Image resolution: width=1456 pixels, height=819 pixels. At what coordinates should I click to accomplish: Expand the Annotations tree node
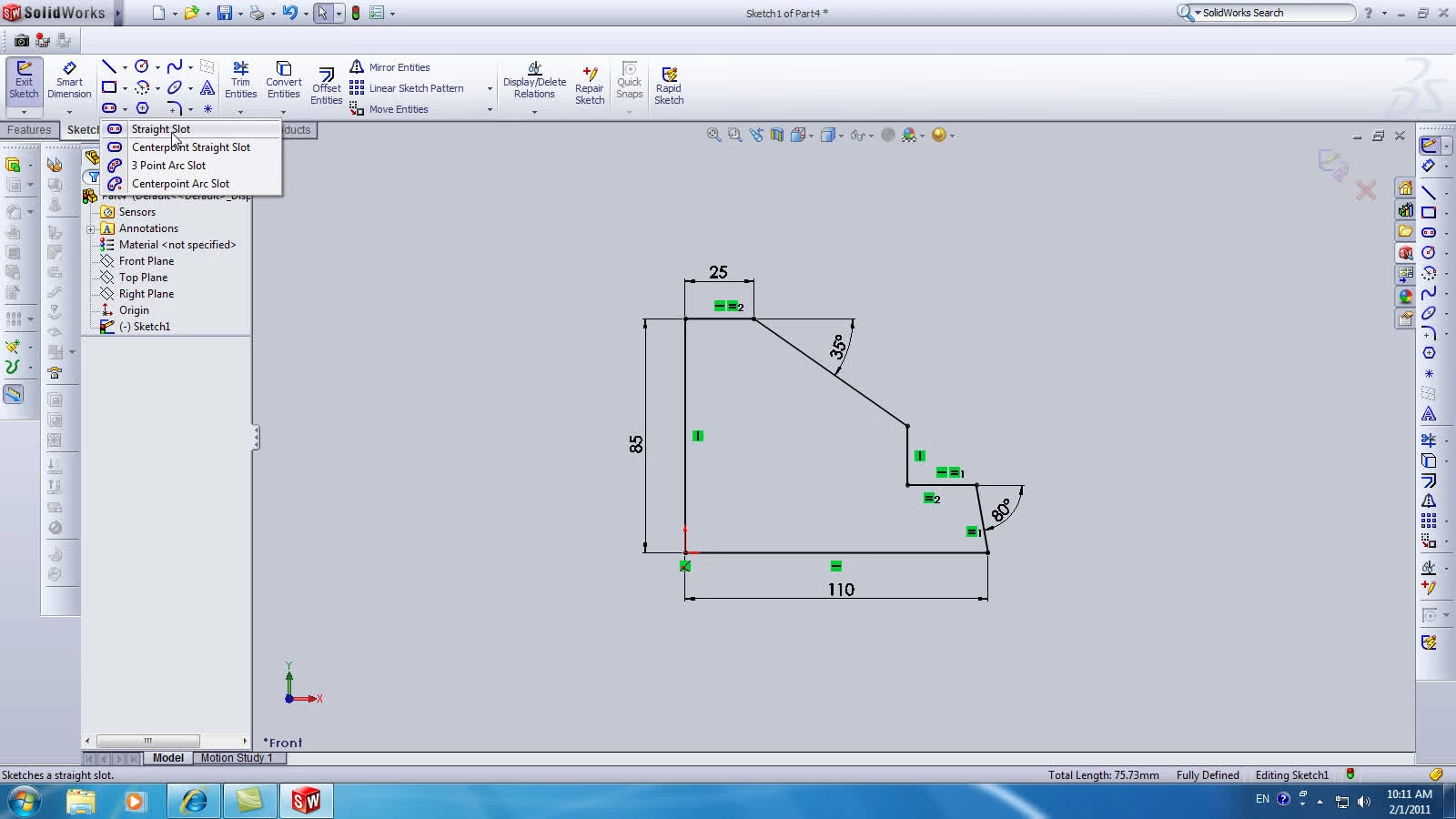(91, 229)
